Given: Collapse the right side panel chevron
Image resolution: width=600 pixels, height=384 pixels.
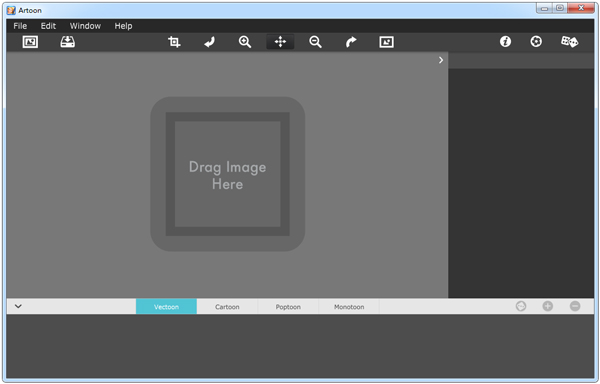Looking at the screenshot, I should point(441,60).
